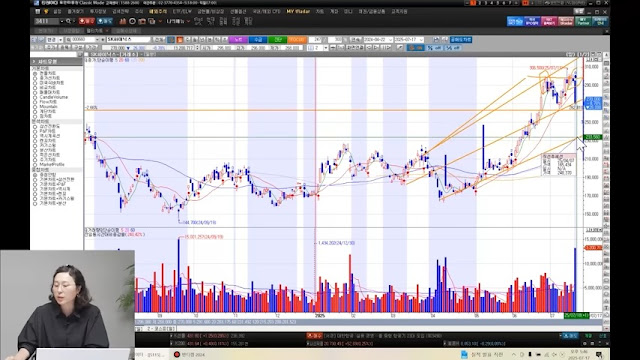Click the blue 수급 button

pyautogui.click(x=258, y=40)
